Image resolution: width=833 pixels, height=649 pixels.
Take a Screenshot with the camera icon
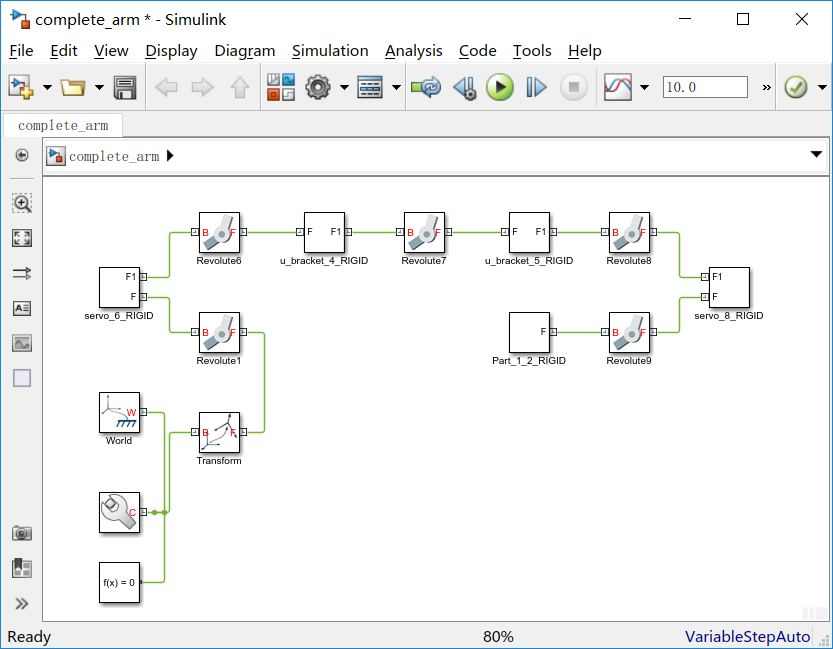22,533
